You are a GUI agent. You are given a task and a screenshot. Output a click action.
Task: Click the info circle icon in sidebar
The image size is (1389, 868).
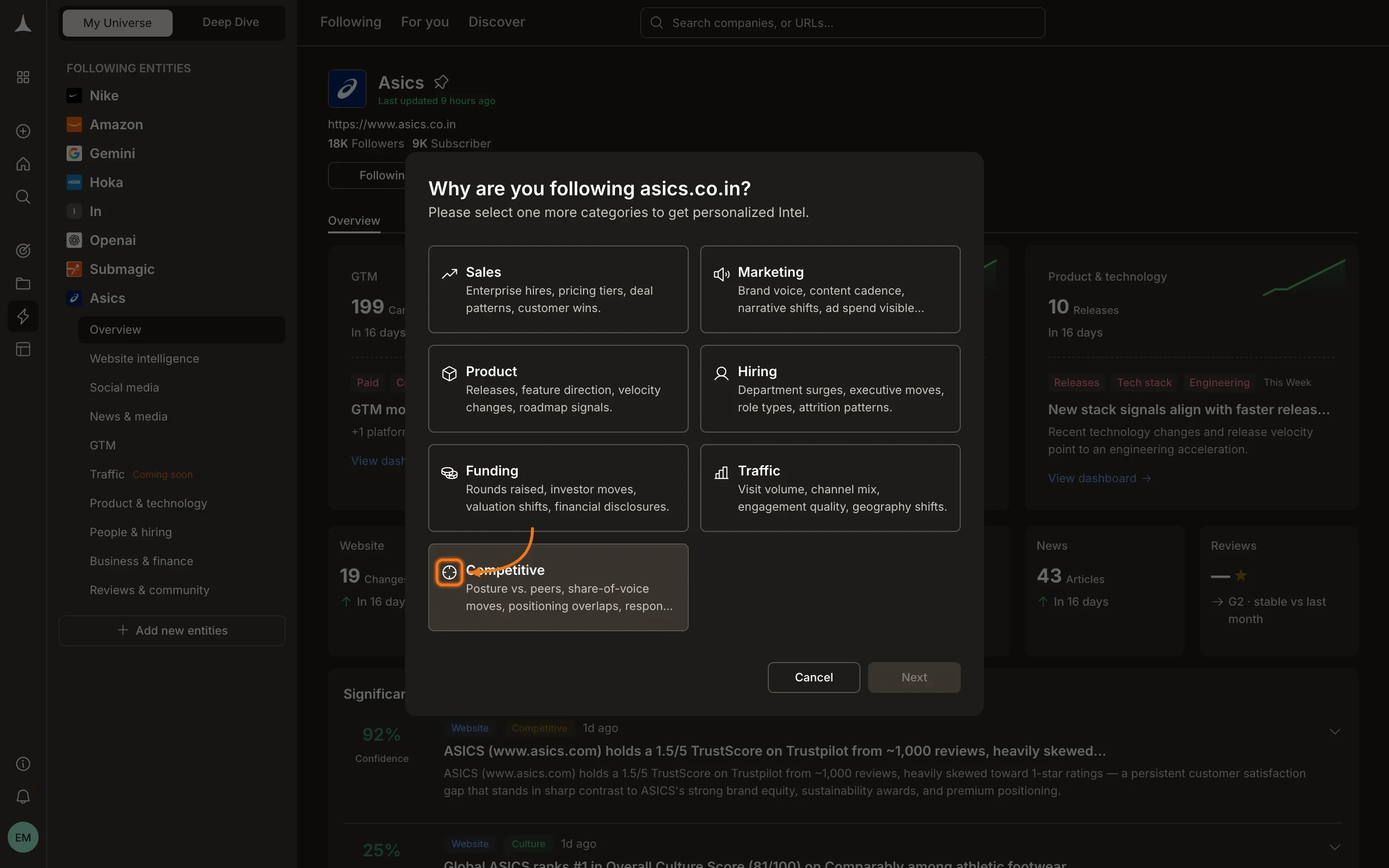(x=23, y=763)
